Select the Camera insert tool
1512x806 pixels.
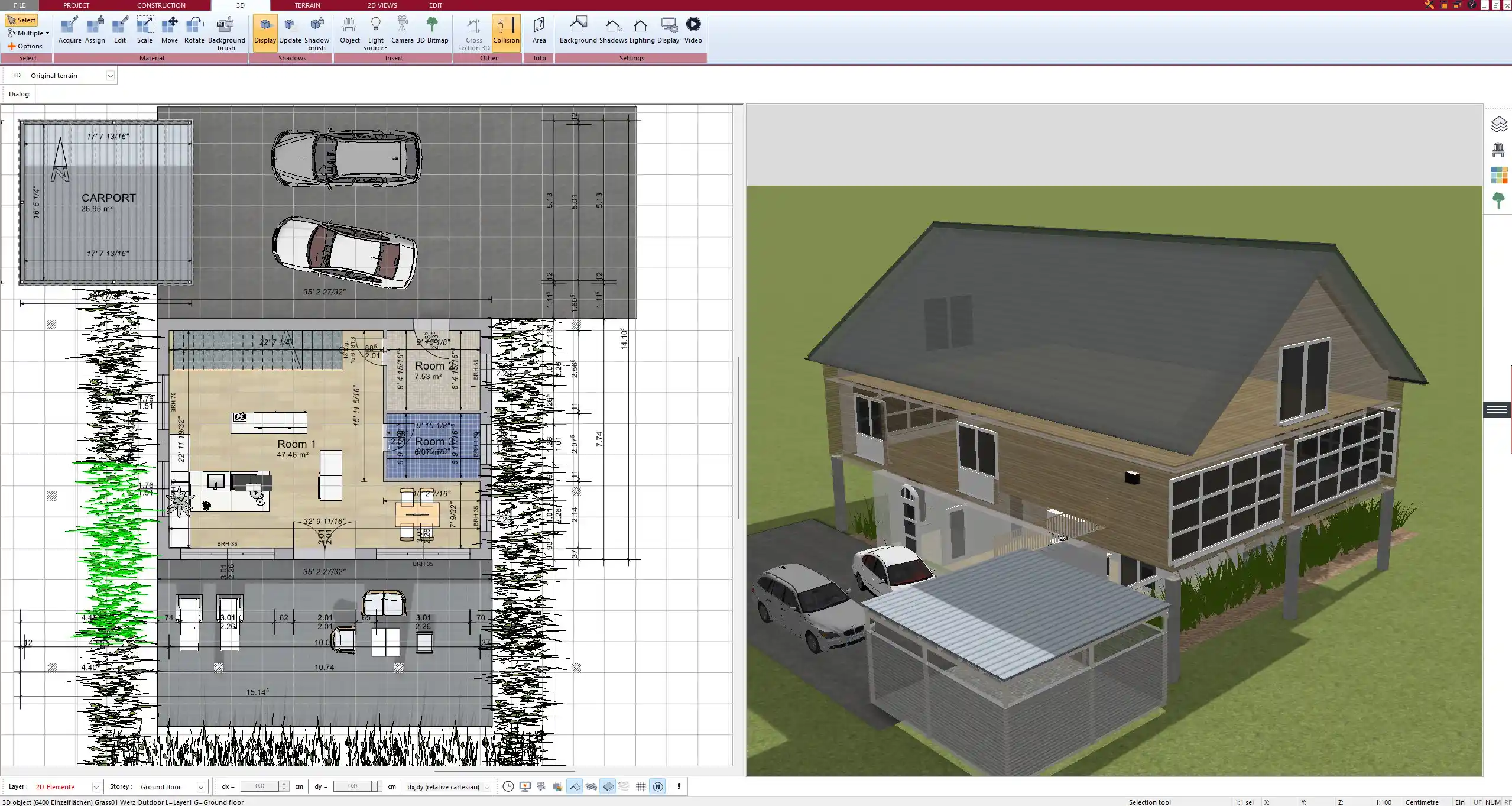[403, 31]
